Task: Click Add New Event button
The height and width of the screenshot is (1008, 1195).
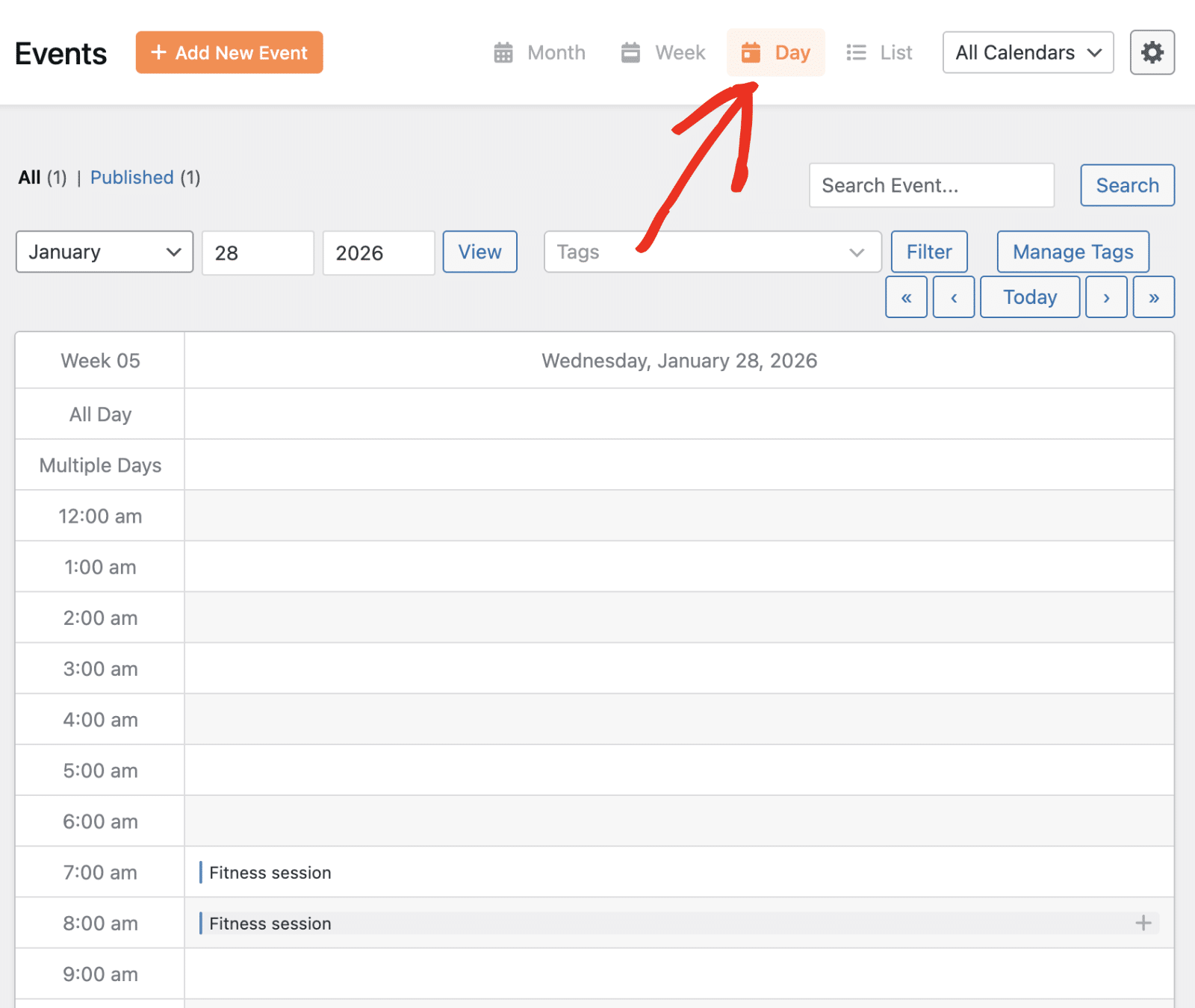Action: point(229,53)
